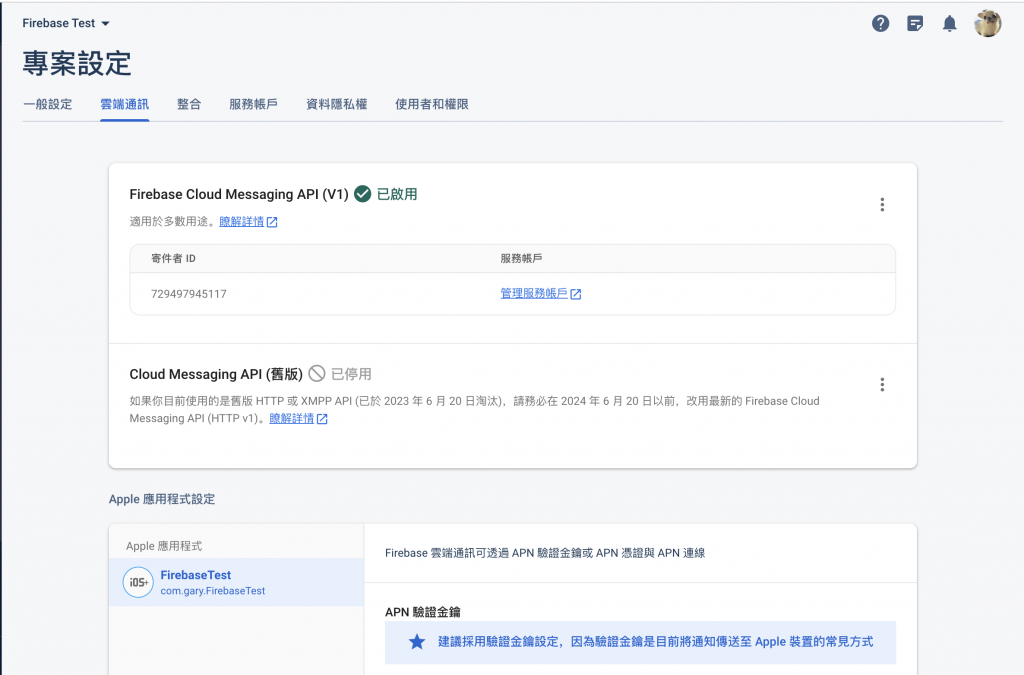Viewport: 1024px width, 675px height.
Task: Open the 使用者和權限 tab
Action: tap(432, 104)
